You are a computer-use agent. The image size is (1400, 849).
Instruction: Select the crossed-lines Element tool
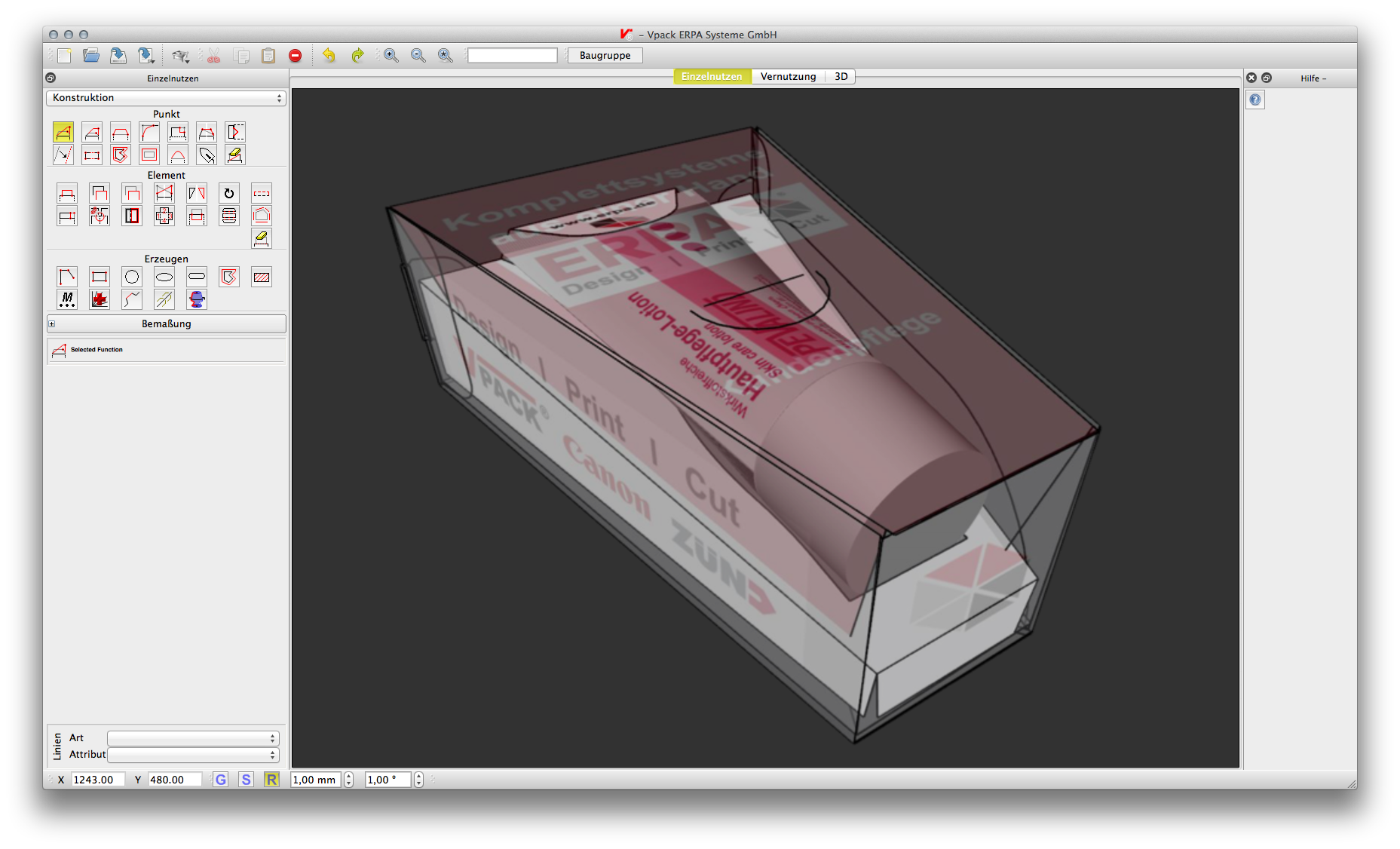click(x=164, y=193)
